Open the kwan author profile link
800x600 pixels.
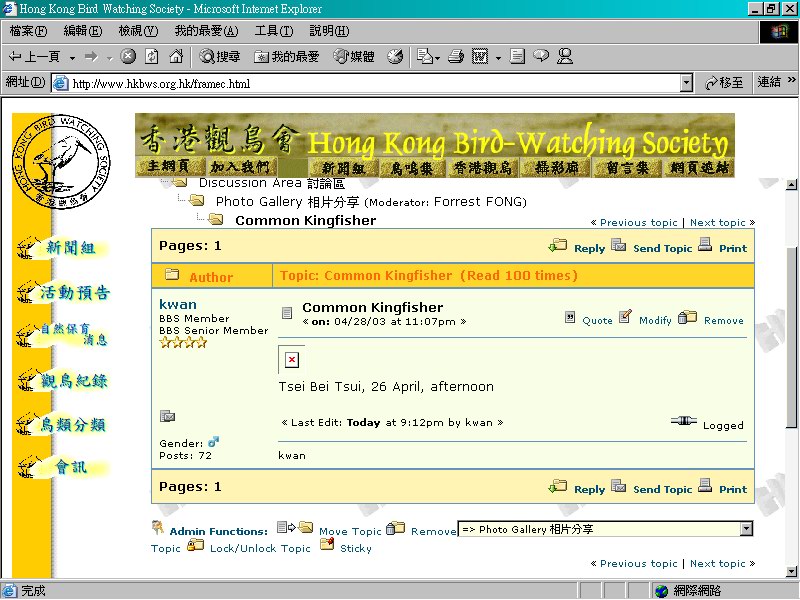coord(178,305)
